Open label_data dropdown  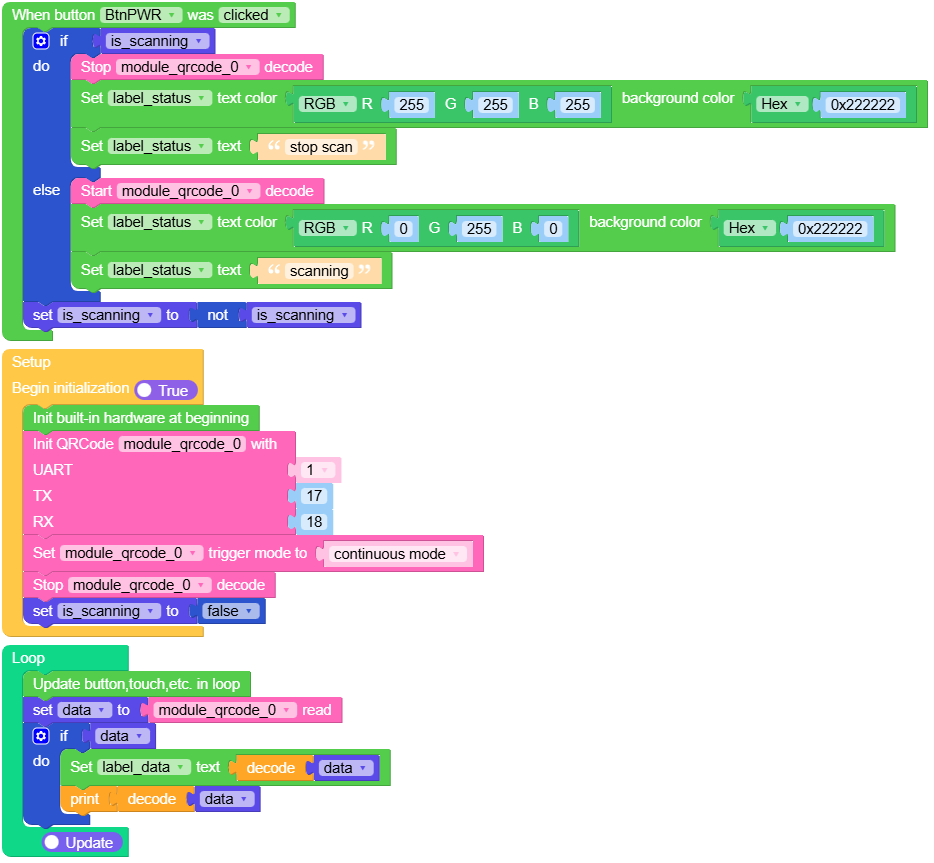coord(144,767)
